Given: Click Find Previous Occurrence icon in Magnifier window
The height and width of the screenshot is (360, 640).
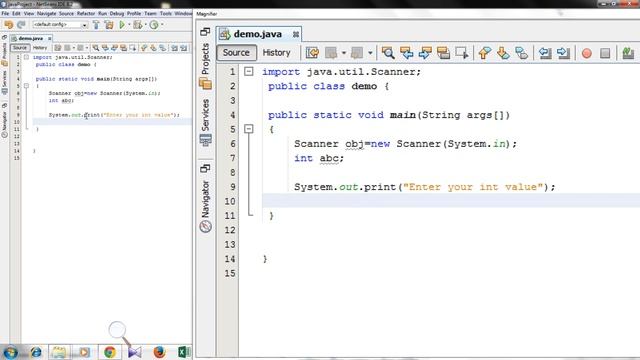Looking at the screenshot, I should pos(407,53).
